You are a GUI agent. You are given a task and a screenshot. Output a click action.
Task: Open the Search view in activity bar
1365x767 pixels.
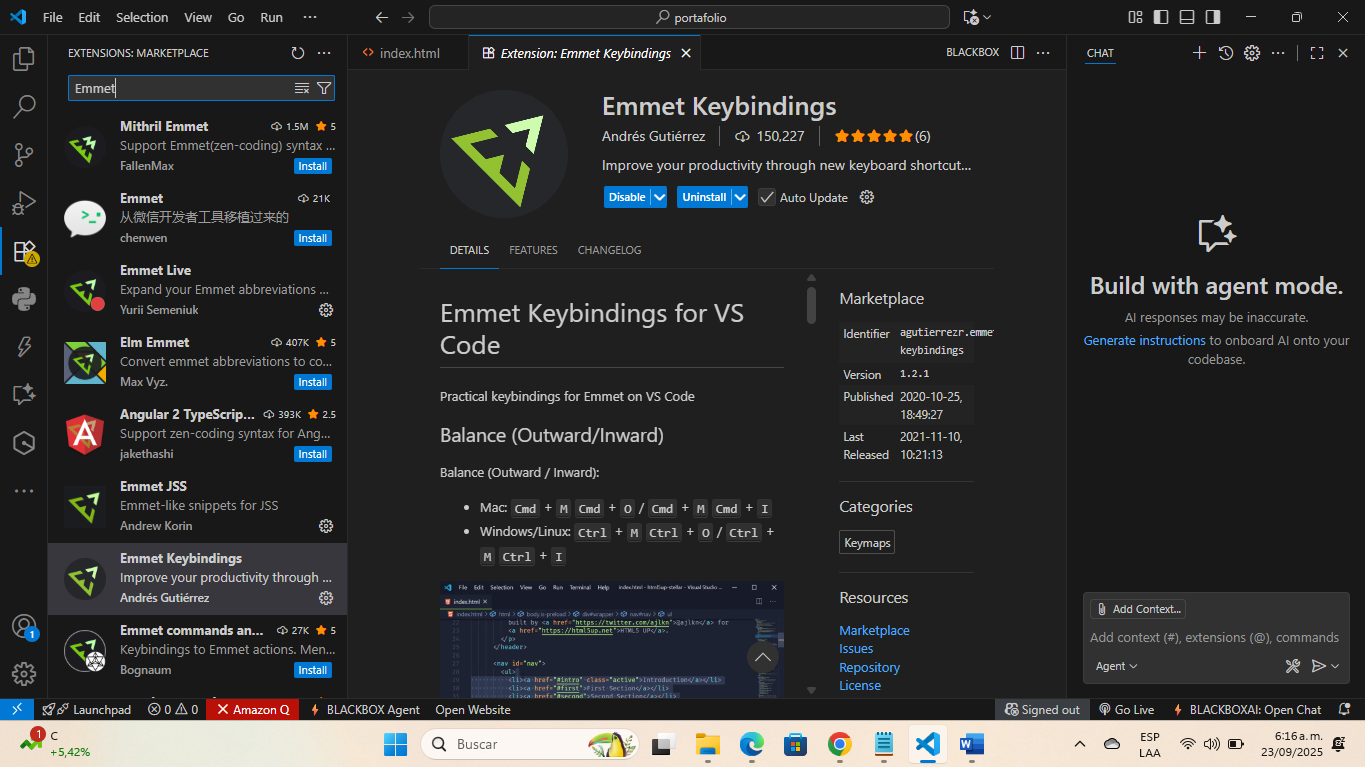(24, 106)
